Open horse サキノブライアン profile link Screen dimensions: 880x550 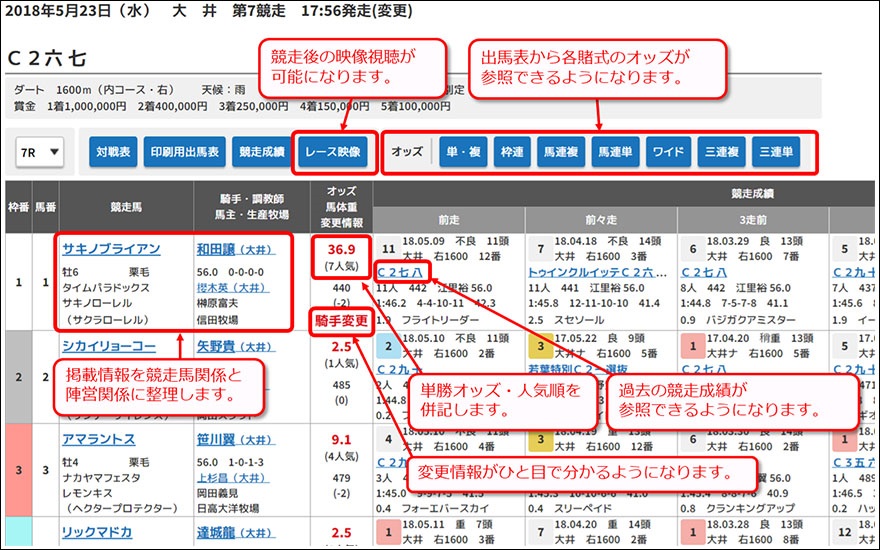click(110, 249)
